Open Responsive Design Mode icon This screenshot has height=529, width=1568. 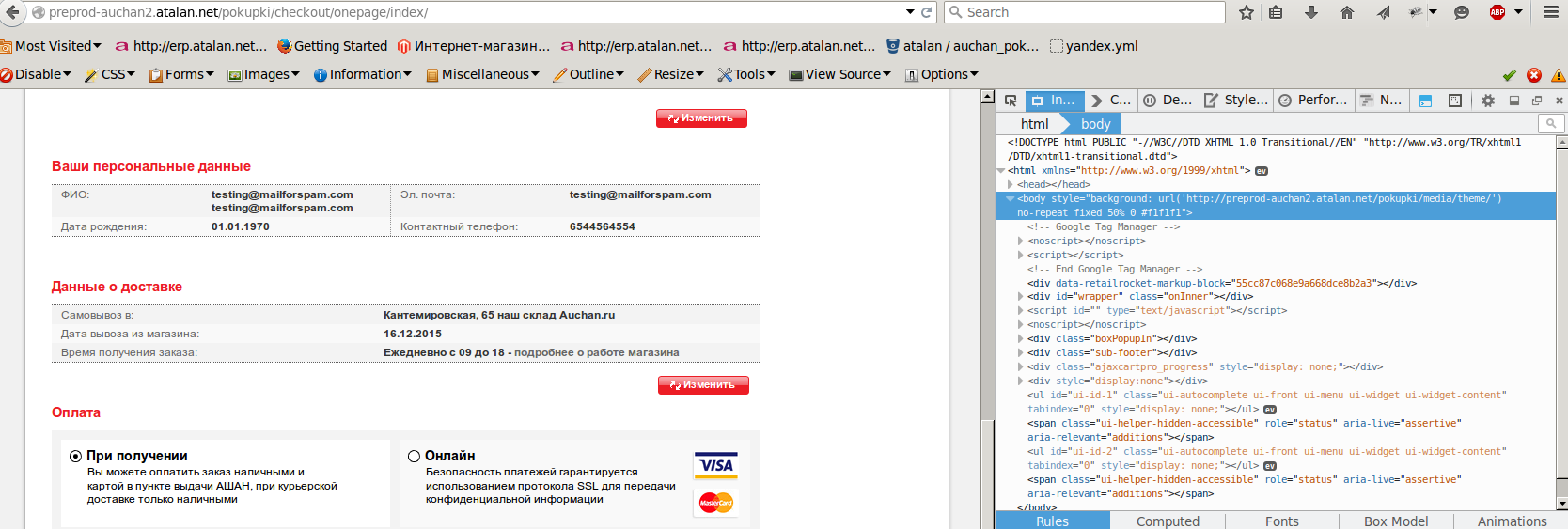pyautogui.click(x=1455, y=101)
